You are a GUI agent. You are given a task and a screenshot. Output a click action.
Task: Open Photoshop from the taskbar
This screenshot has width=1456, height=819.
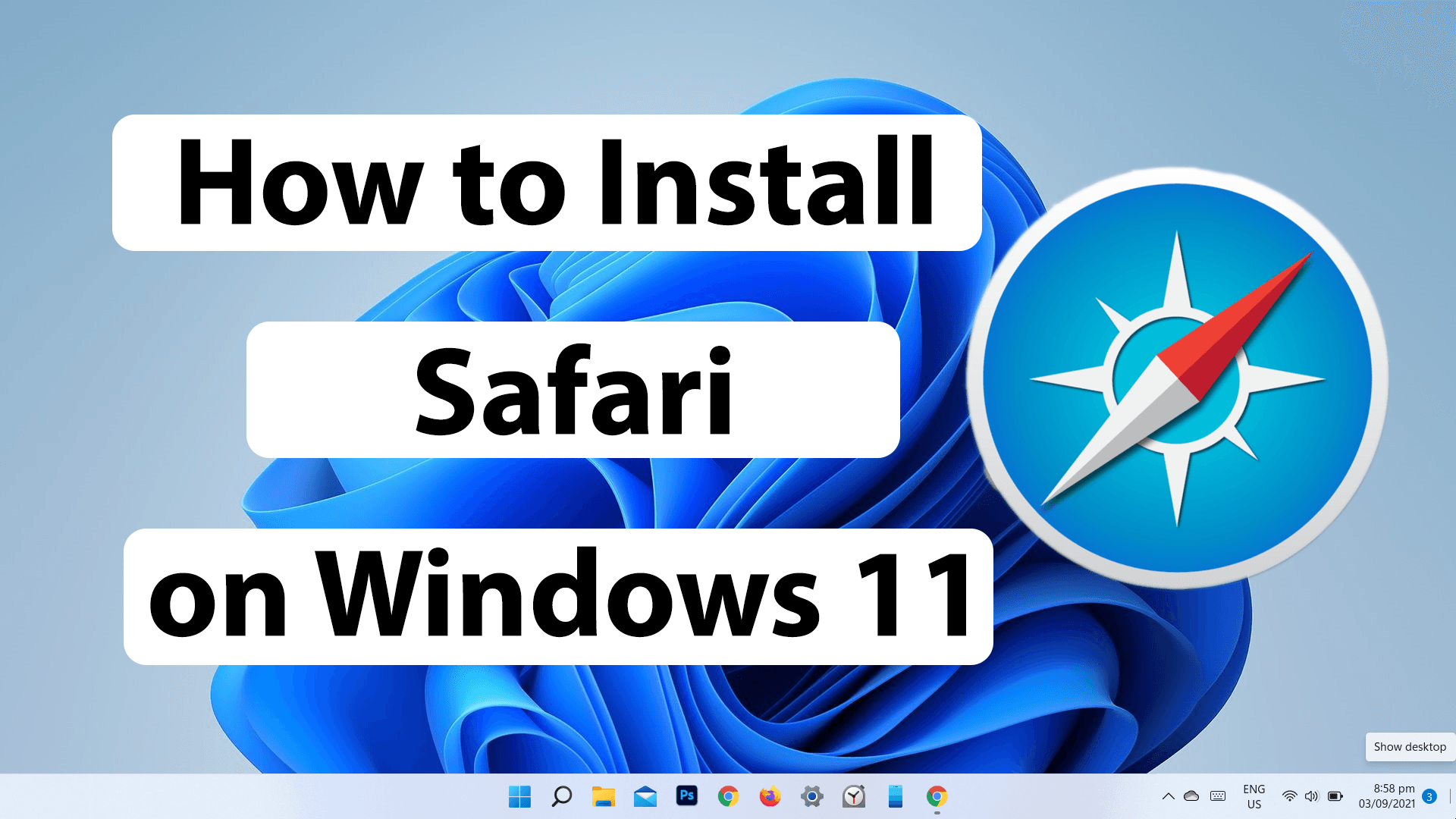[687, 795]
